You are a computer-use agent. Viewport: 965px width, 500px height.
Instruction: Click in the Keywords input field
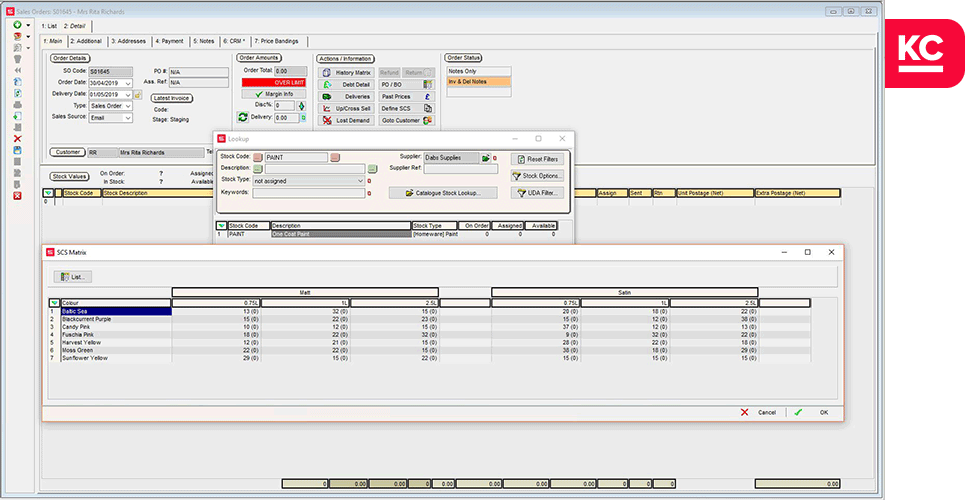[x=308, y=193]
